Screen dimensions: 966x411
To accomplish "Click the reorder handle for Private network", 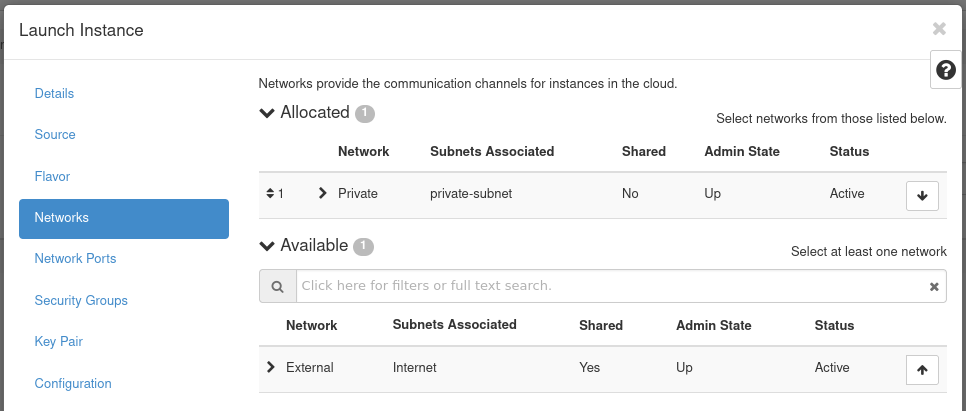I will click(x=270, y=193).
